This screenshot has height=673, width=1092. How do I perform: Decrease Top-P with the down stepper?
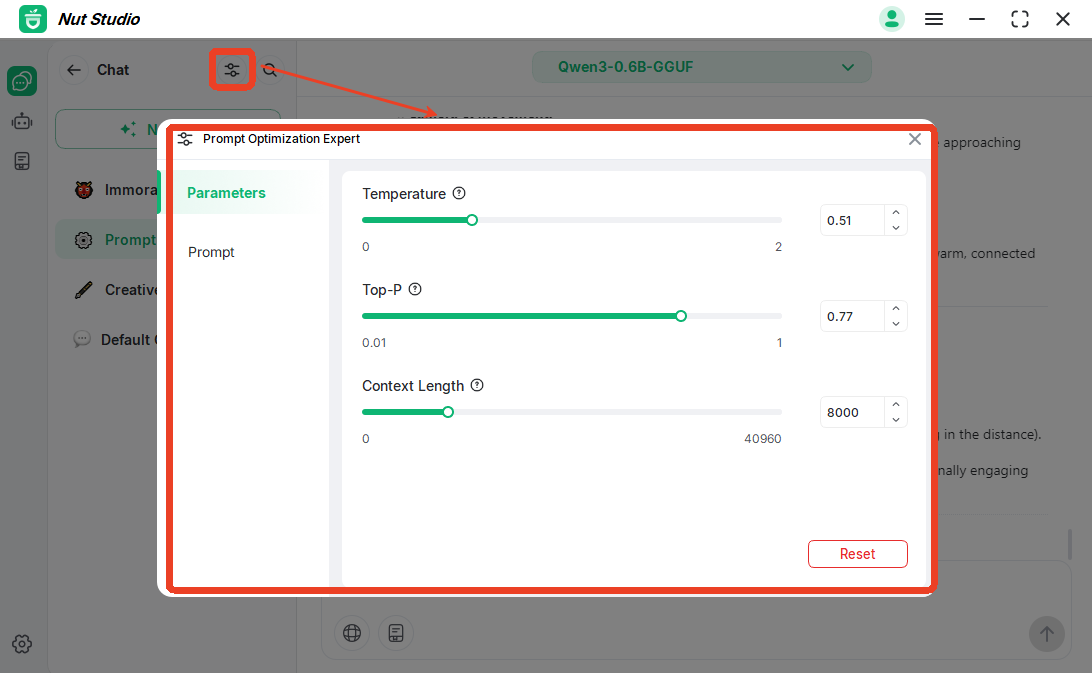pyautogui.click(x=896, y=324)
